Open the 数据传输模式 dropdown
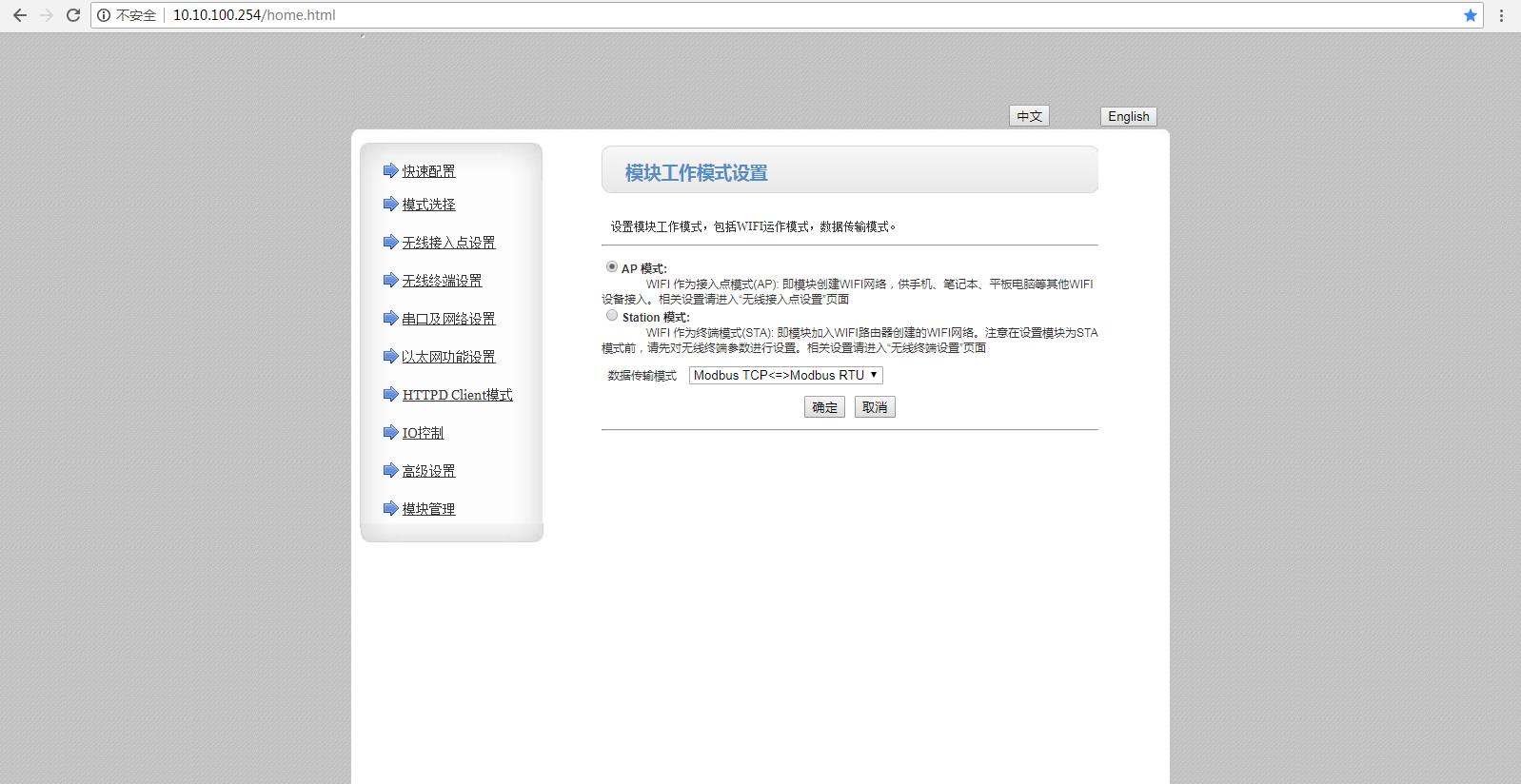This screenshot has width=1521, height=784. [x=785, y=375]
